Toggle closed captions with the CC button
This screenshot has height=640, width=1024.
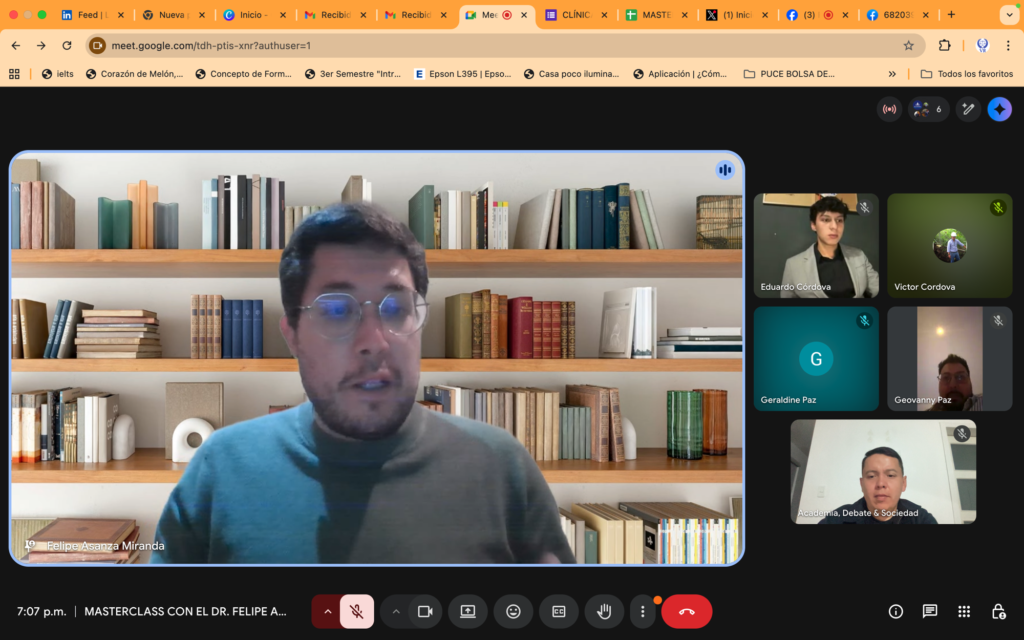coord(559,611)
